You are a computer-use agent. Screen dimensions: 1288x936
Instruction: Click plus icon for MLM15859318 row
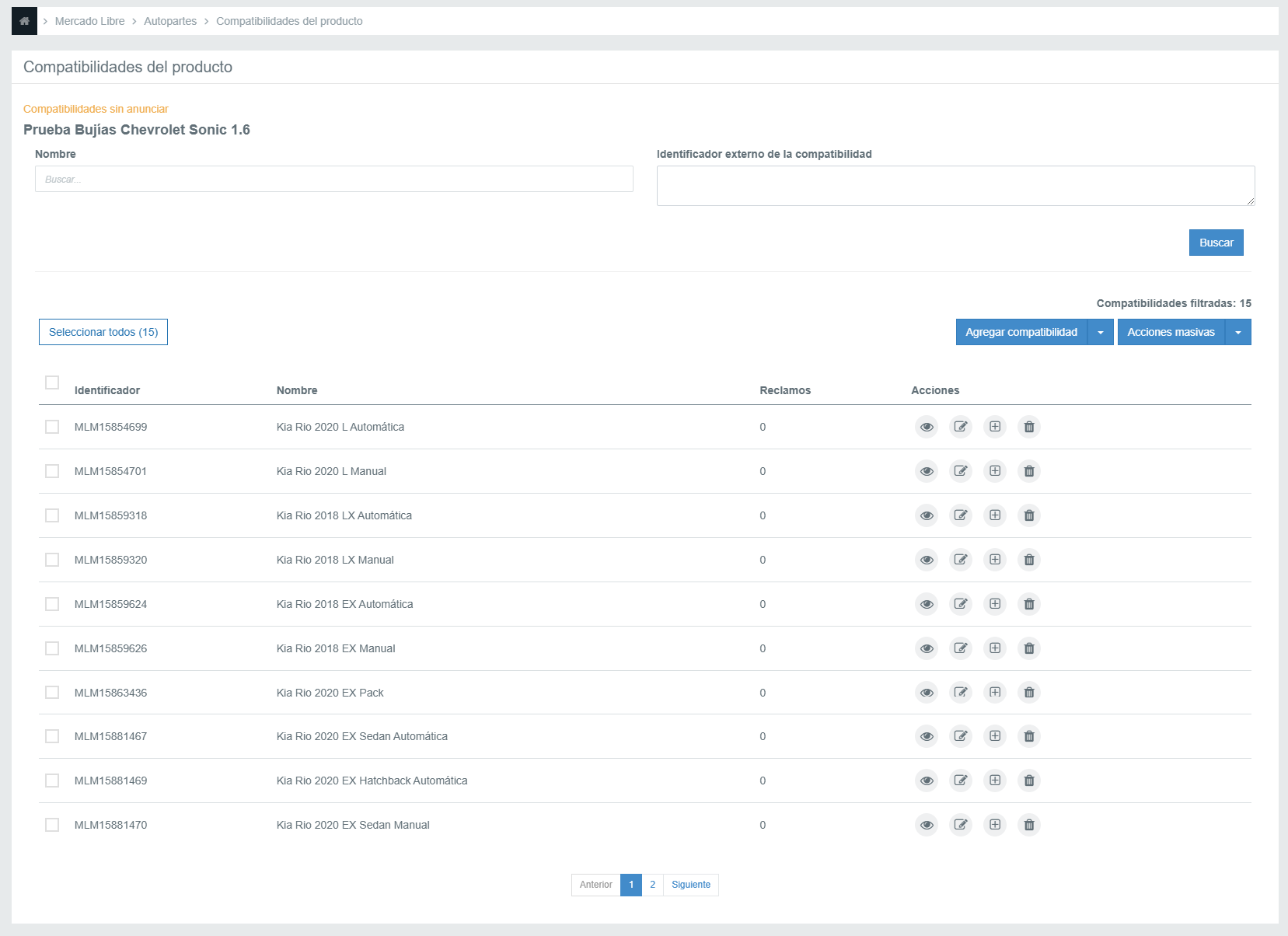coord(995,515)
